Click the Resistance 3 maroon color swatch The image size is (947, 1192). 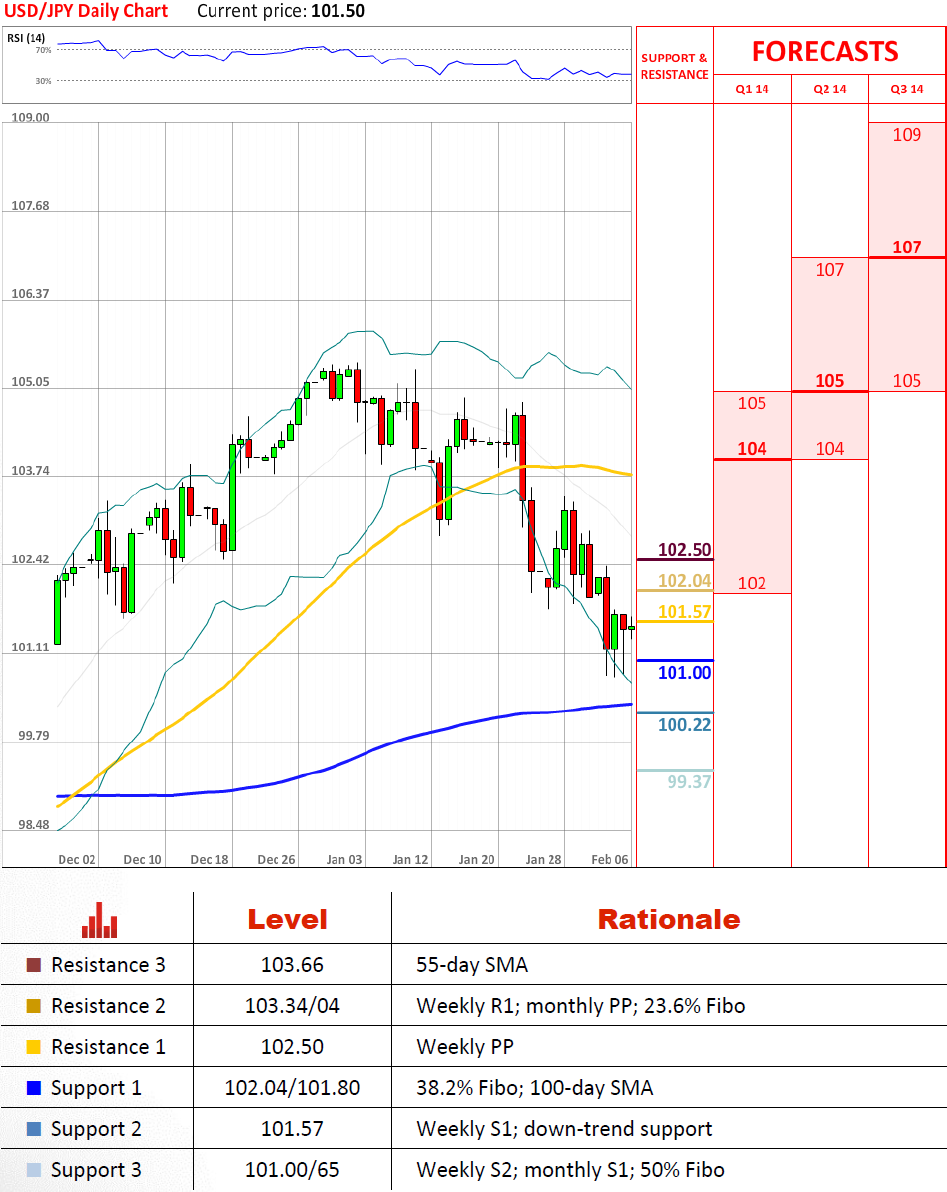coord(33,965)
